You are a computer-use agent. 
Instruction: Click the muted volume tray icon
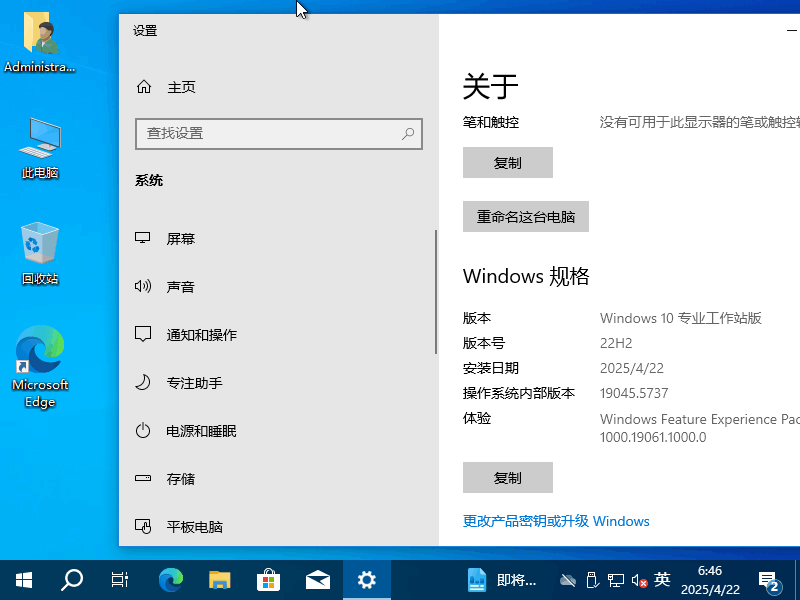pos(639,580)
